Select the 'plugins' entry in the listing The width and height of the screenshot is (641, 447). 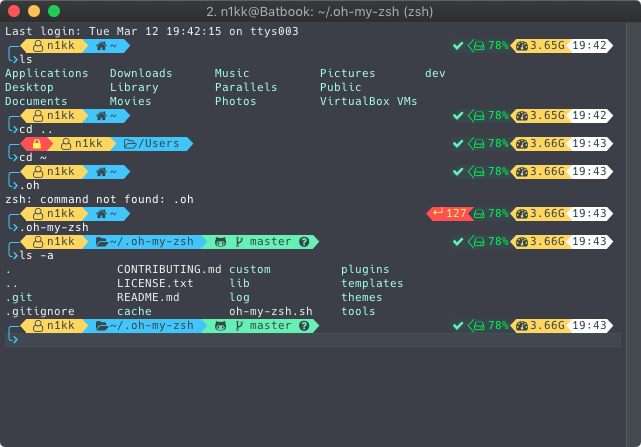(365, 270)
